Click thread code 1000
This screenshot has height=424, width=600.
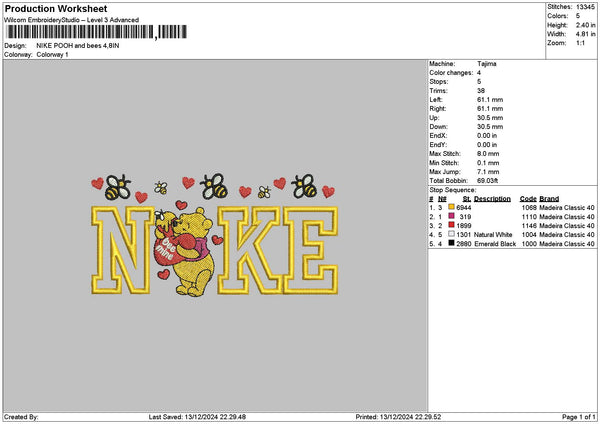[x=529, y=244]
